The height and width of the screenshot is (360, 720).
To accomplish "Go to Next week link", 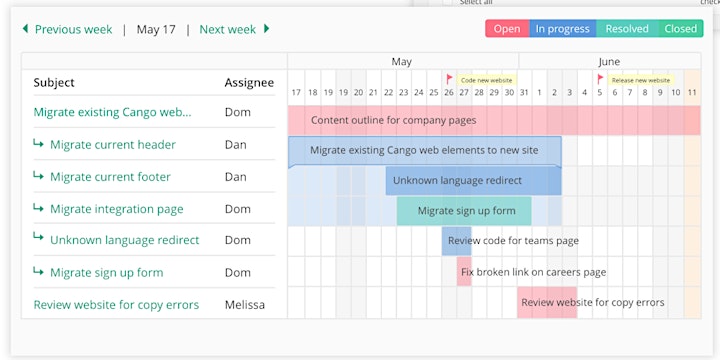I will [227, 29].
